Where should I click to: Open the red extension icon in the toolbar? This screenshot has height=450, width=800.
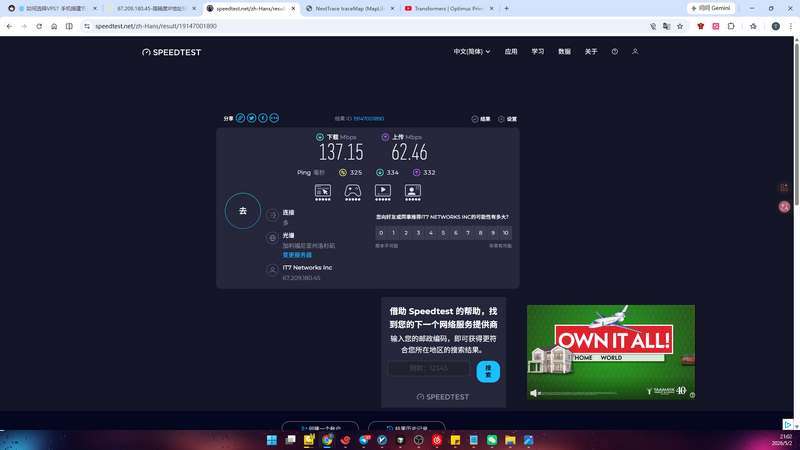click(701, 26)
